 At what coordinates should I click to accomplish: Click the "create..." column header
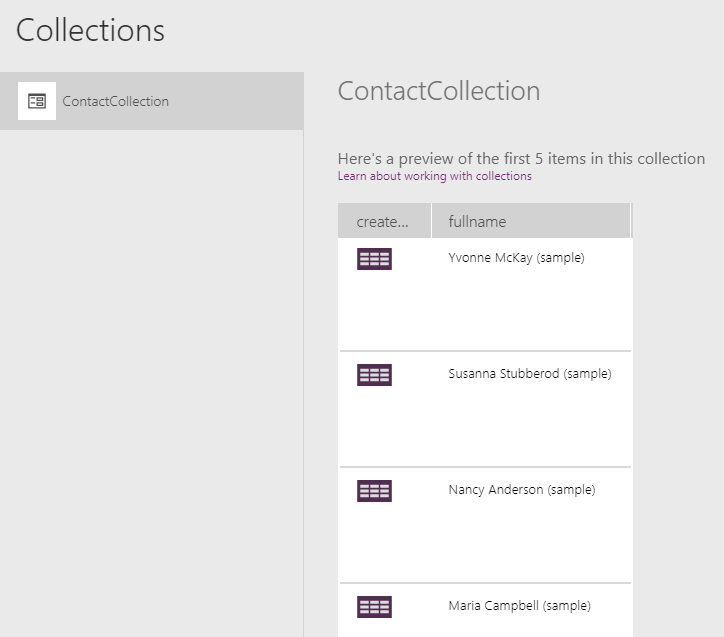click(x=383, y=221)
